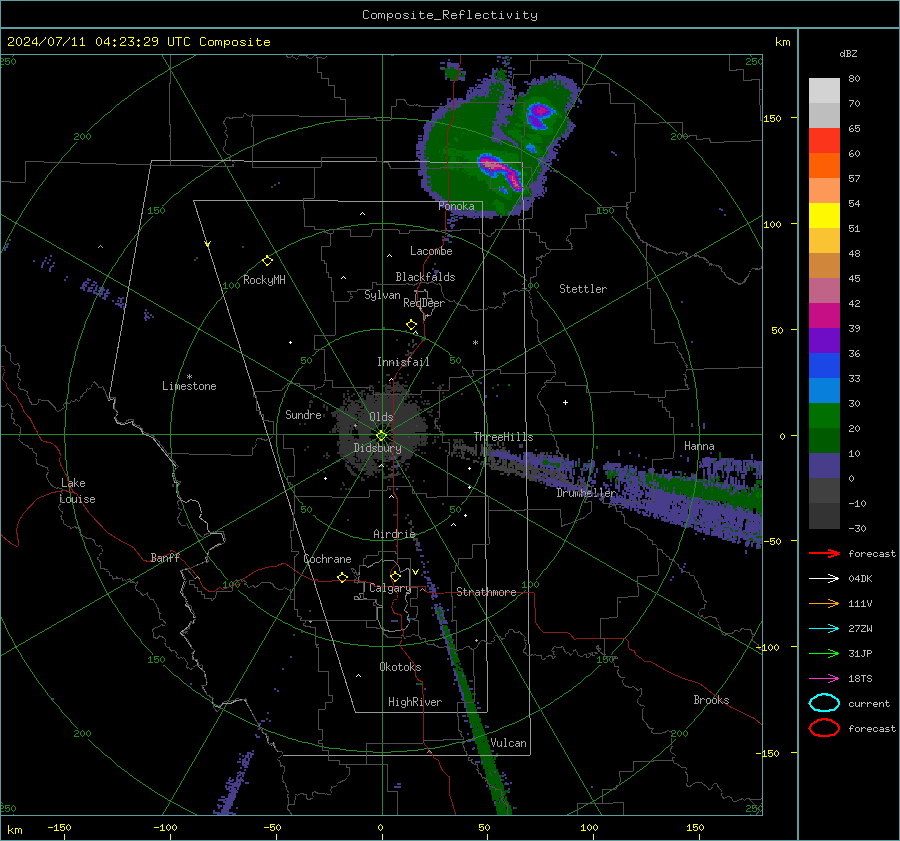Image resolution: width=900 pixels, height=841 pixels.
Task: Click the yellow V marker east of Calgary
Action: pyautogui.click(x=415, y=572)
